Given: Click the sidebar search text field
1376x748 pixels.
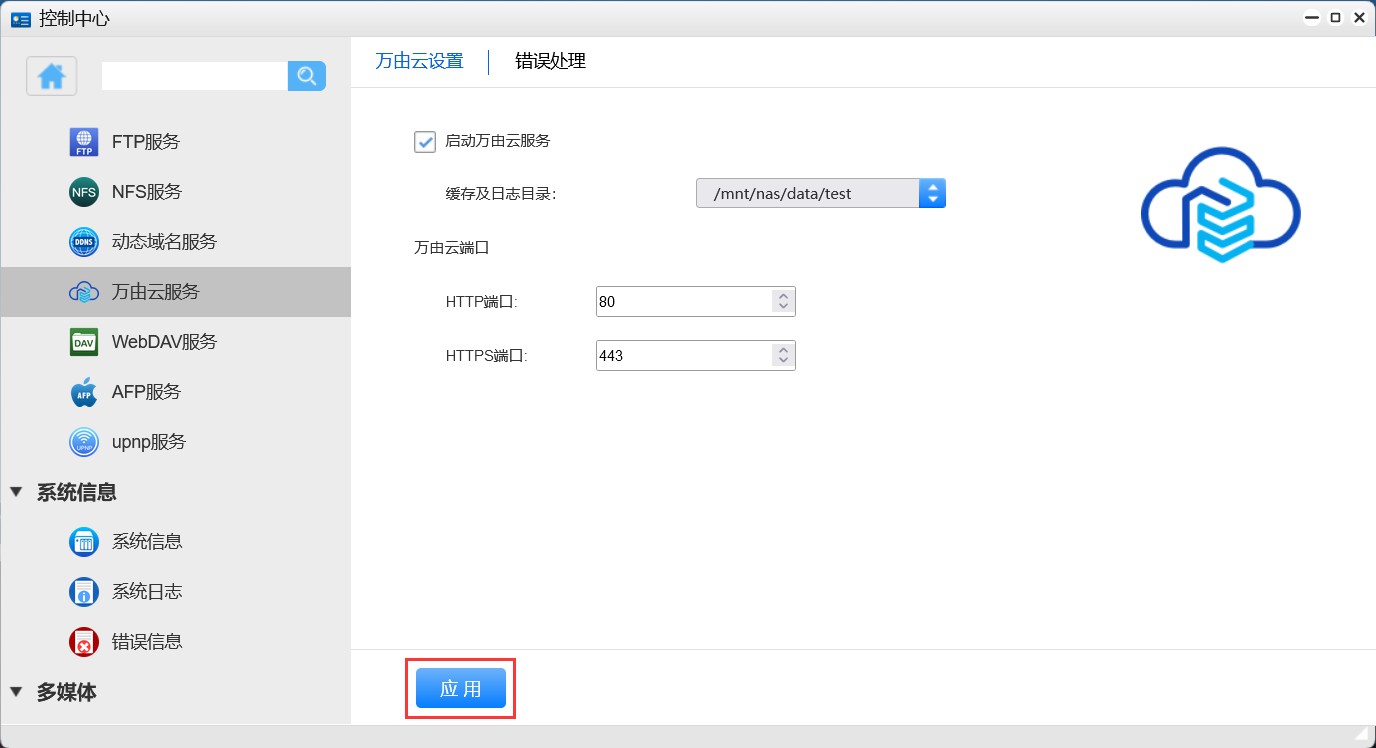Looking at the screenshot, I should (x=194, y=76).
